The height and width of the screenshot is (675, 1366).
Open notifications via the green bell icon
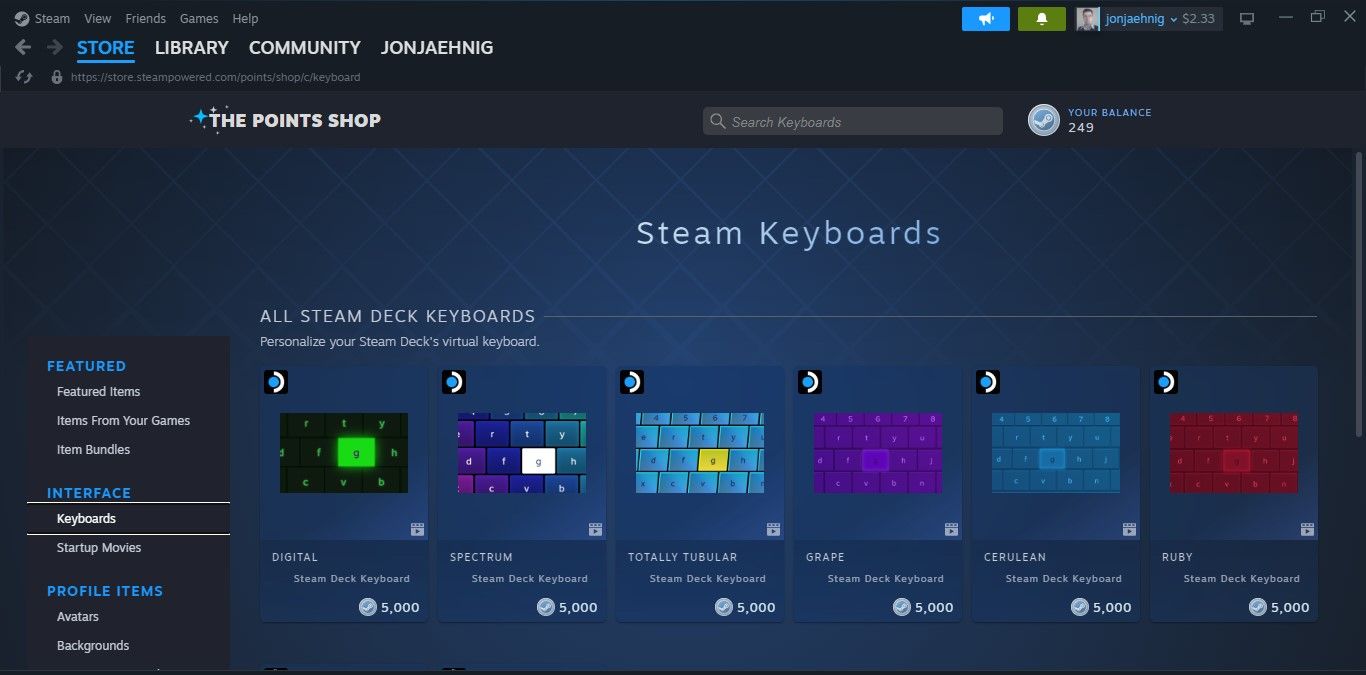click(x=1041, y=18)
